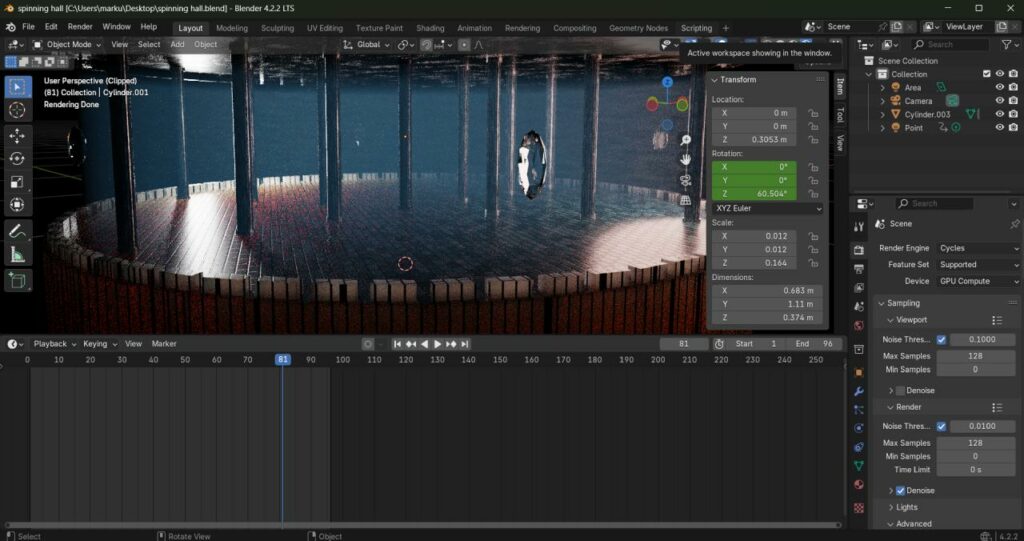The width and height of the screenshot is (1024, 541).
Task: Open the File menu
Action: click(x=29, y=27)
